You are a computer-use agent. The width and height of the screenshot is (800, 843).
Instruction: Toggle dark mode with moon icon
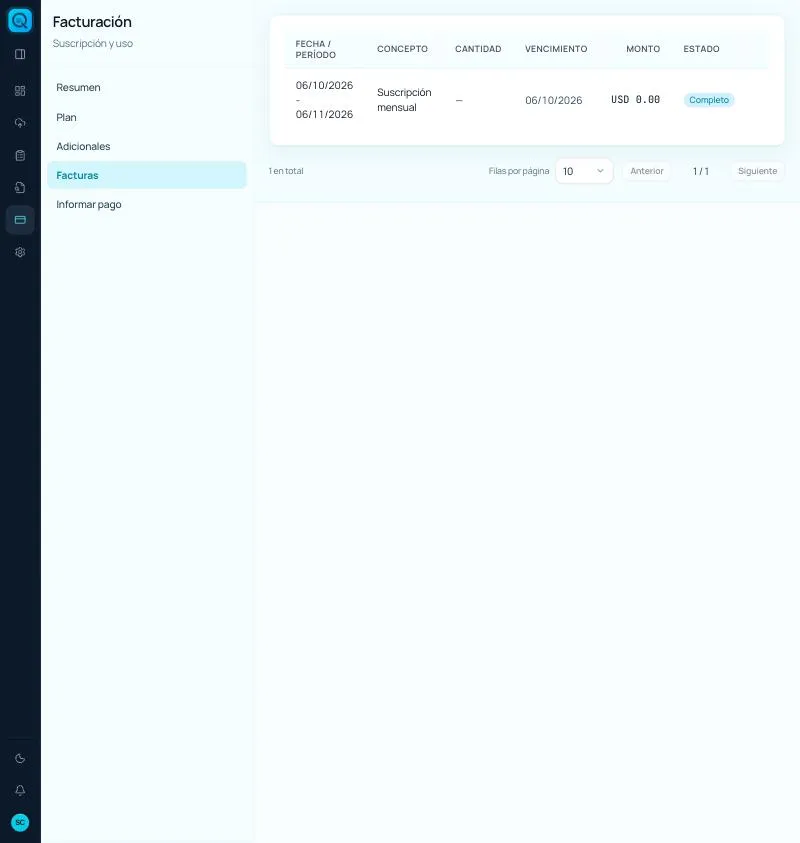20,759
